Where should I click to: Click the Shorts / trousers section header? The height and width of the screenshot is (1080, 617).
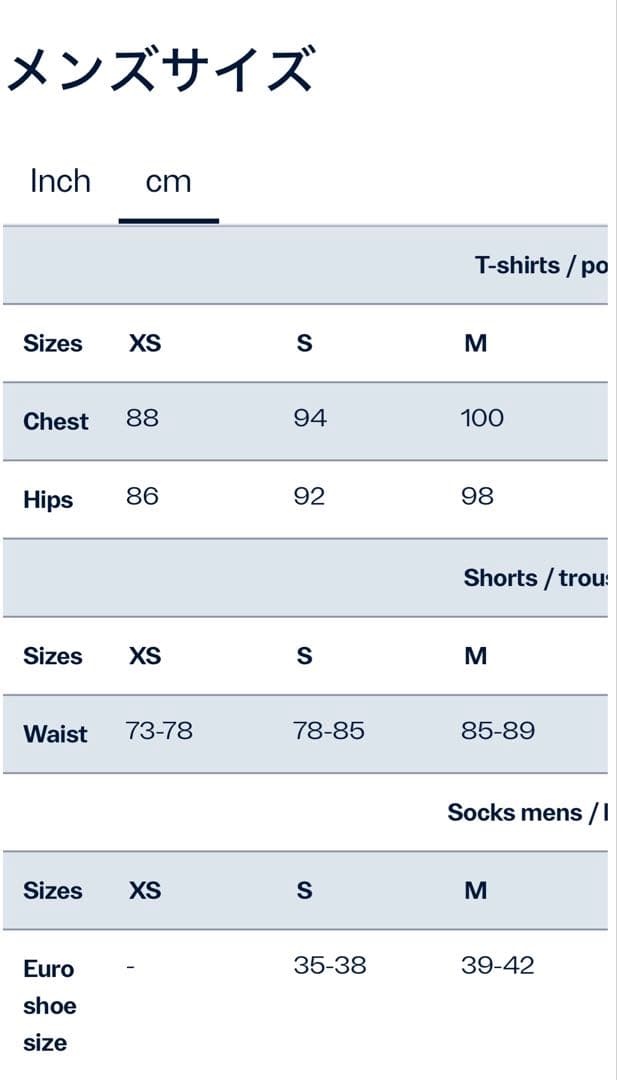[534, 578]
